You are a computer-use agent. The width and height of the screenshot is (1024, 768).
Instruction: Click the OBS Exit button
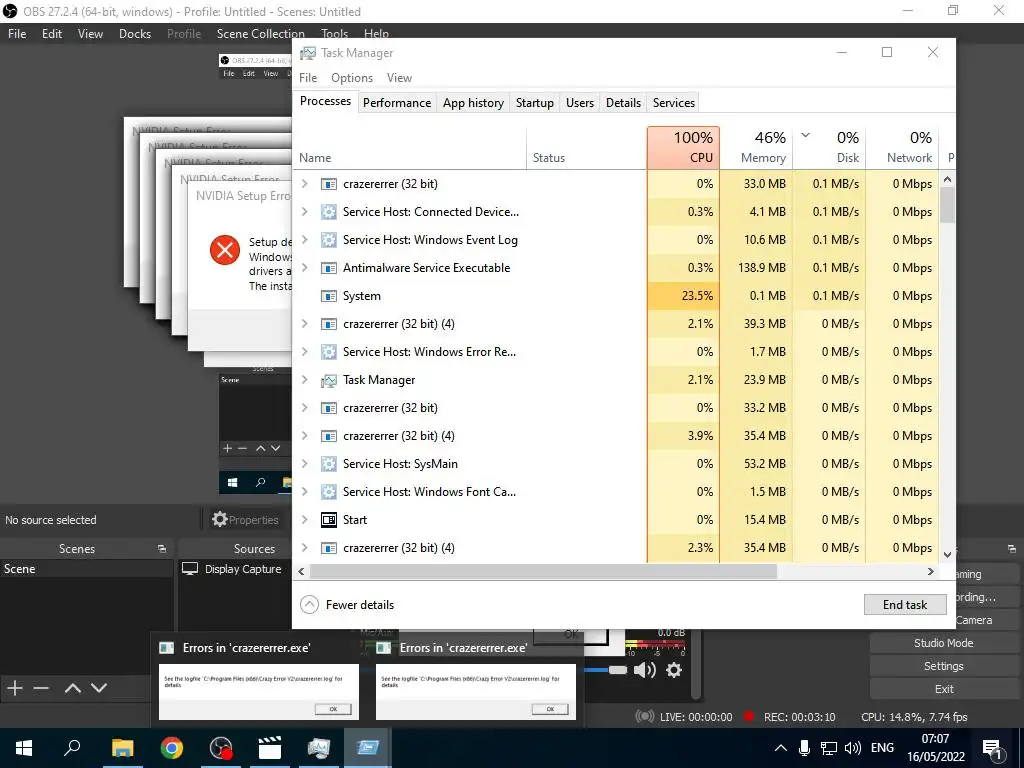point(944,689)
